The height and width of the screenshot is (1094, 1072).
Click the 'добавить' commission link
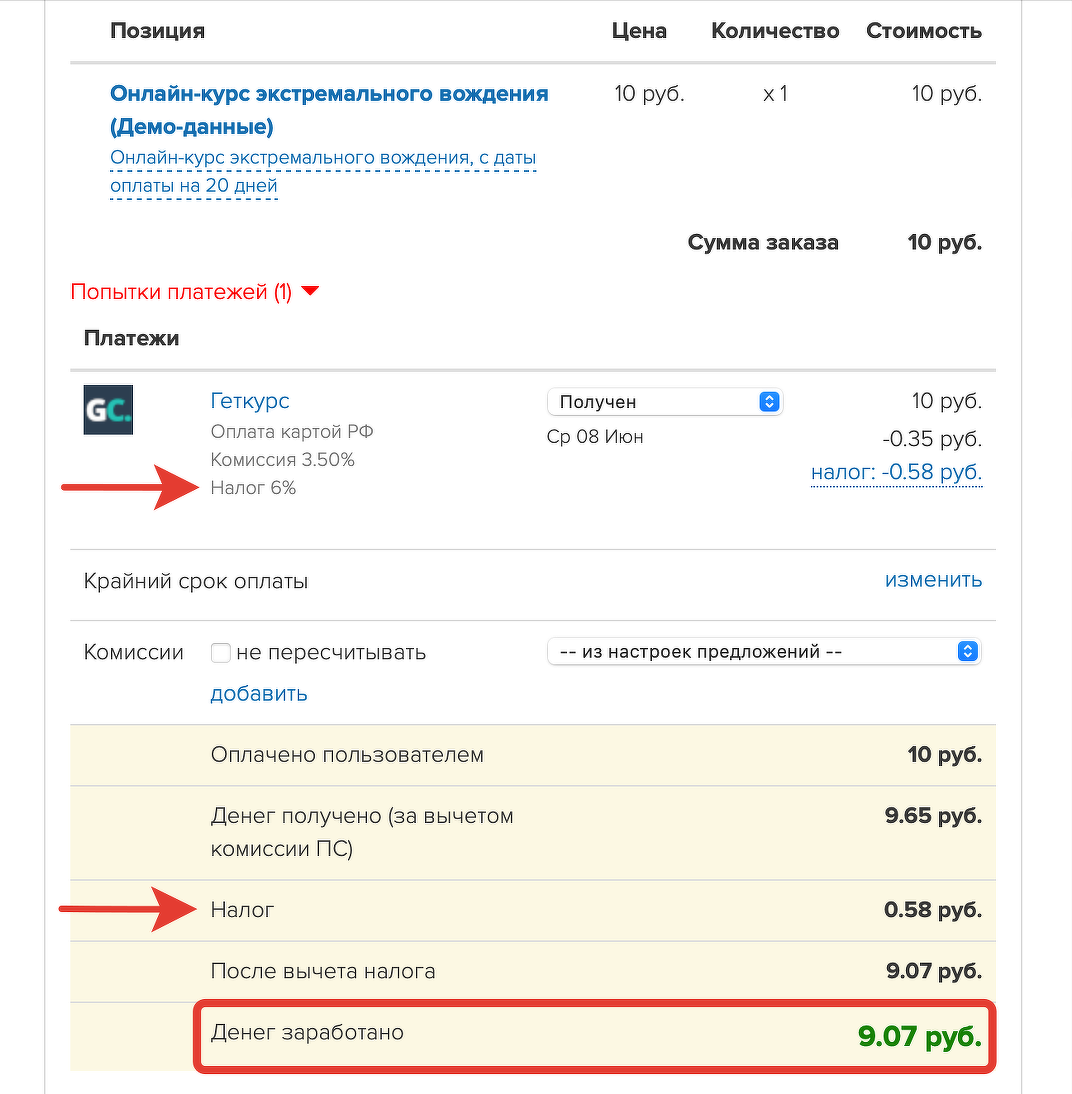(259, 694)
